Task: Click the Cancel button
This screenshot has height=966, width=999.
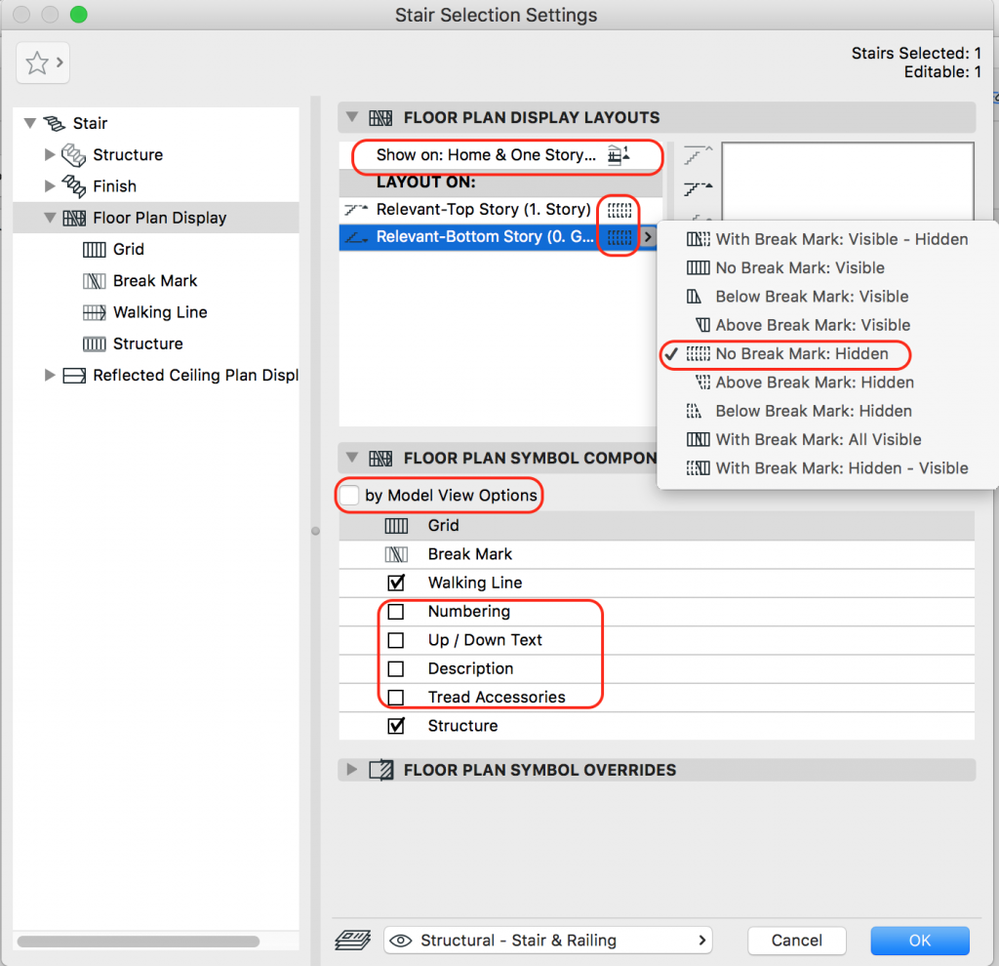Action: coord(796,941)
